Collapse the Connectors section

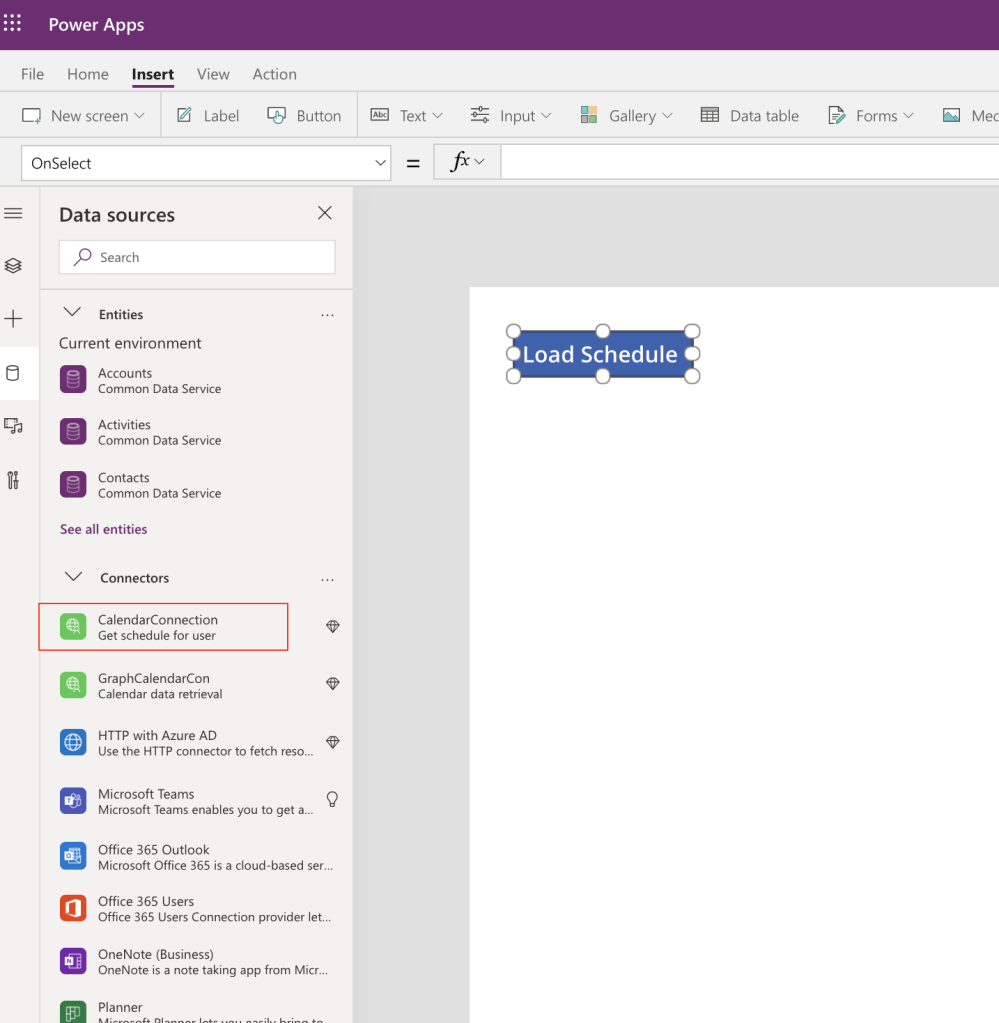(72, 577)
